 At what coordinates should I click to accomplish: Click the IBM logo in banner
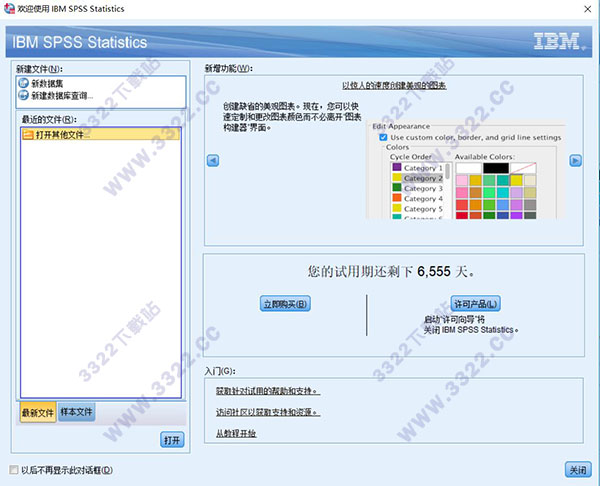pos(559,41)
